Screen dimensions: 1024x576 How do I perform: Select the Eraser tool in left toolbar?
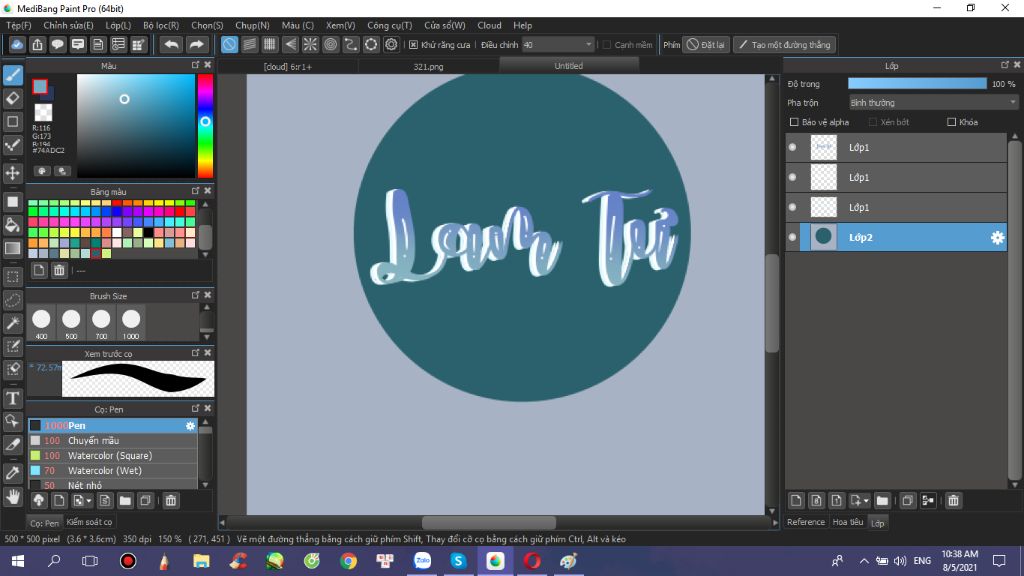tap(13, 98)
